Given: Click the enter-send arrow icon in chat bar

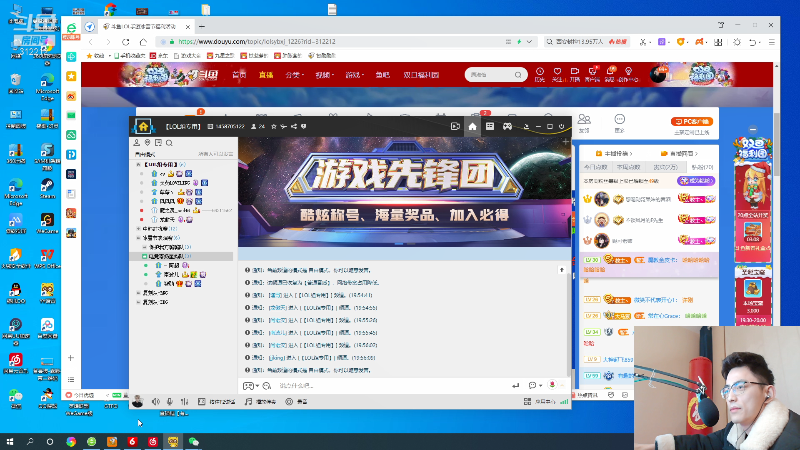Looking at the screenshot, I should [515, 386].
